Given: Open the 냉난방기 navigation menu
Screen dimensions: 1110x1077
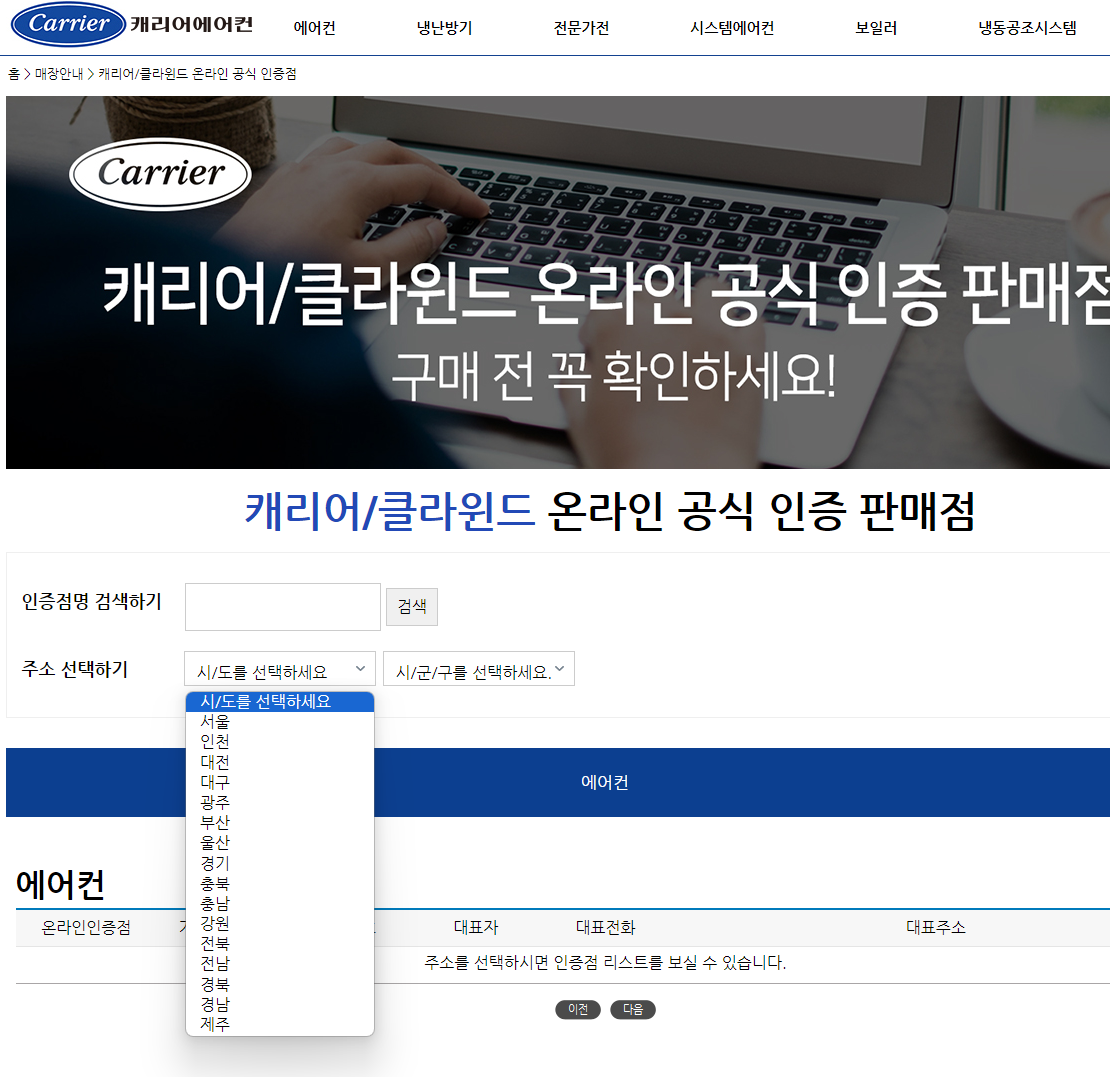Looking at the screenshot, I should click(445, 28).
